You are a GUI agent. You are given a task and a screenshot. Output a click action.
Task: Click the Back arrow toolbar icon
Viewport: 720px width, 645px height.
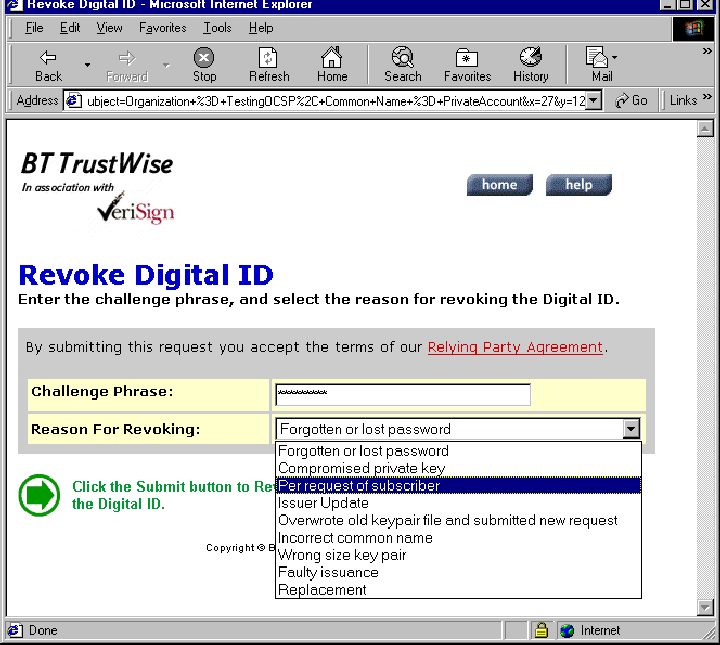[x=48, y=58]
